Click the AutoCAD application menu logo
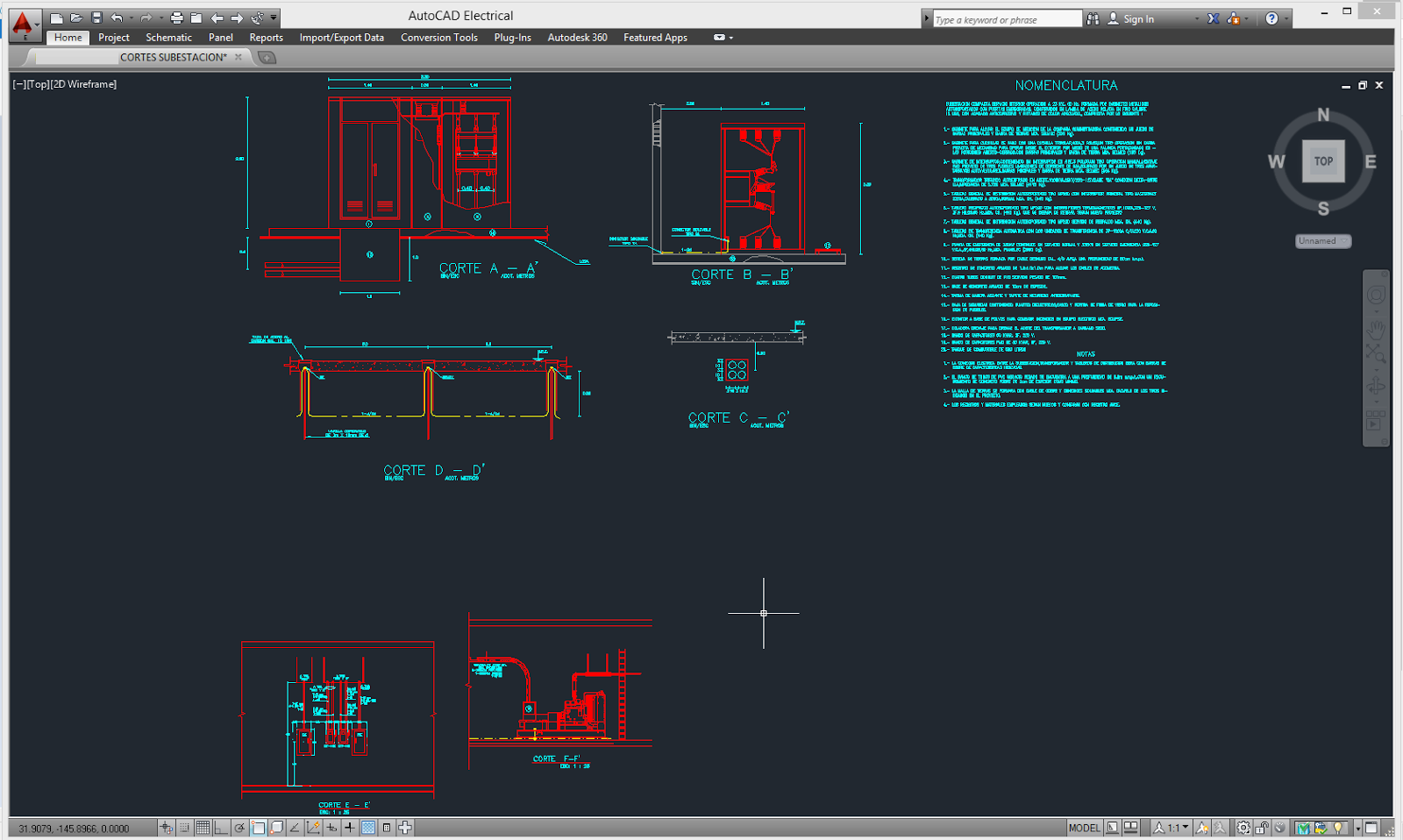Image resolution: width=1403 pixels, height=840 pixels. click(22, 19)
